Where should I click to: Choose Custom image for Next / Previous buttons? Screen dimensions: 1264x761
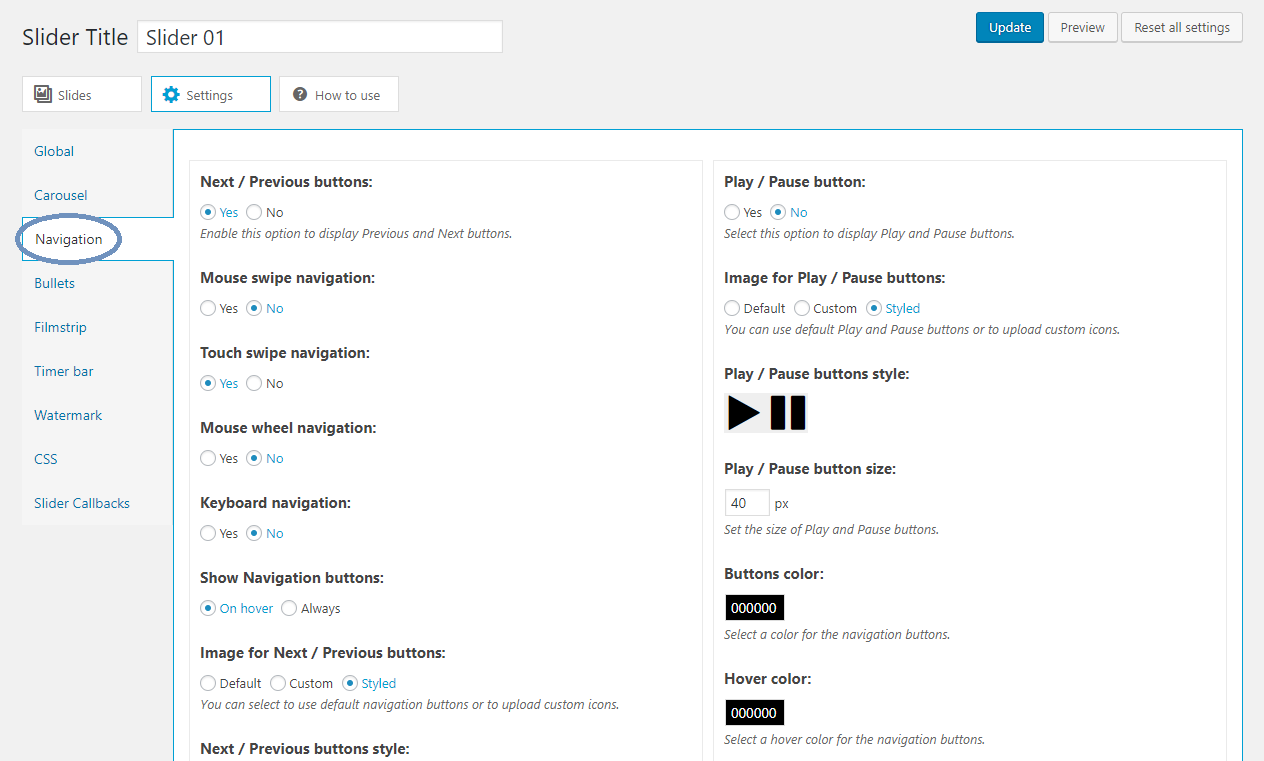278,683
